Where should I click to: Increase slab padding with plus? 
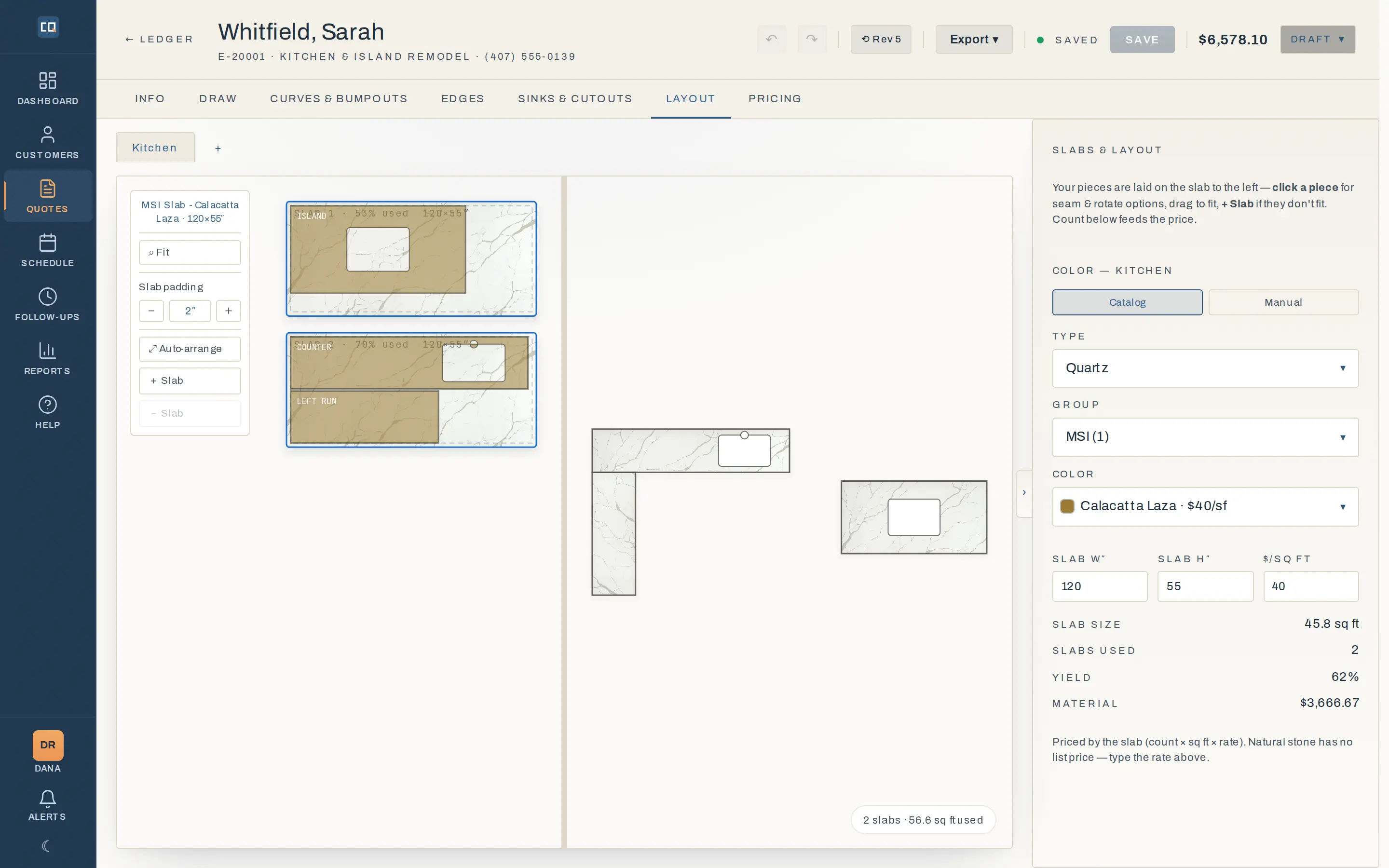click(229, 311)
